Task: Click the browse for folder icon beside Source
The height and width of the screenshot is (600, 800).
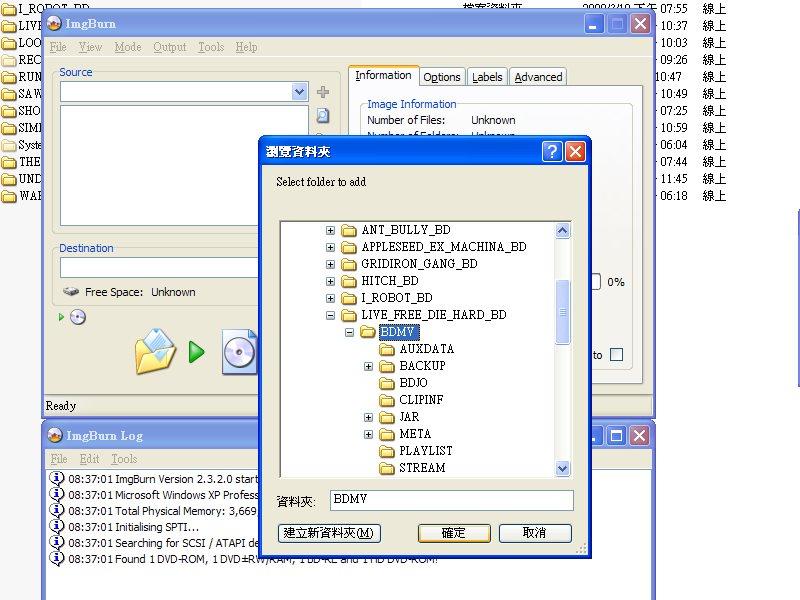Action: coord(322,116)
